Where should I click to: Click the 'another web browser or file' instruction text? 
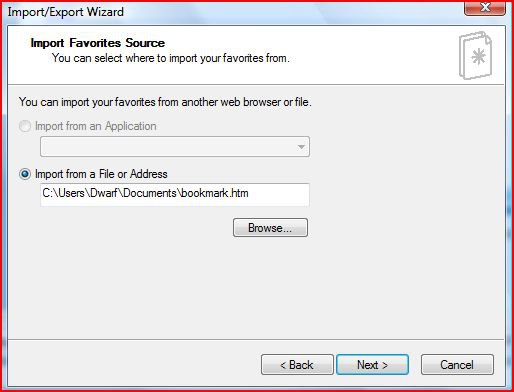pyautogui.click(x=246, y=102)
